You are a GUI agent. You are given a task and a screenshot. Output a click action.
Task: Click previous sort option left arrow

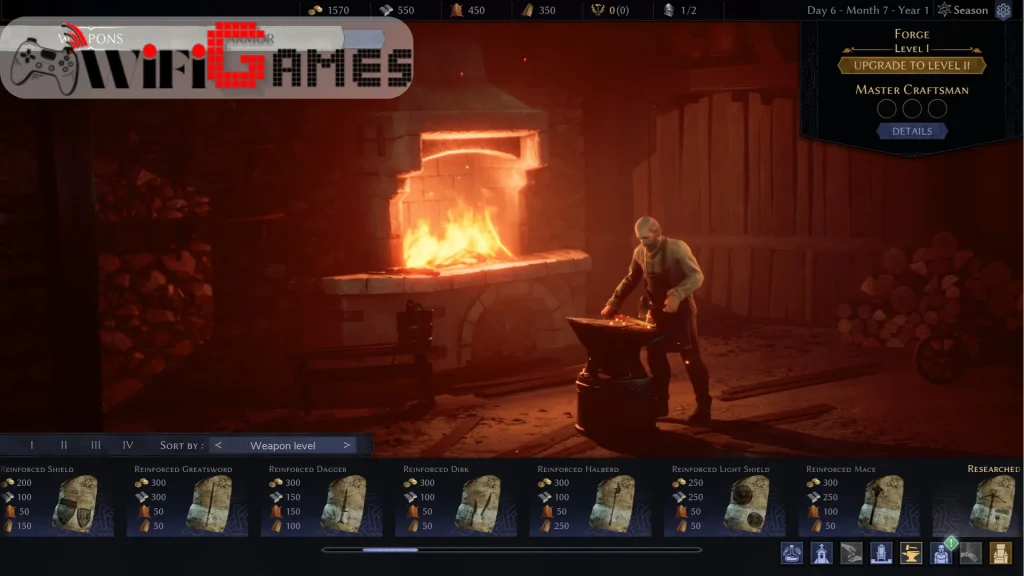(218, 445)
